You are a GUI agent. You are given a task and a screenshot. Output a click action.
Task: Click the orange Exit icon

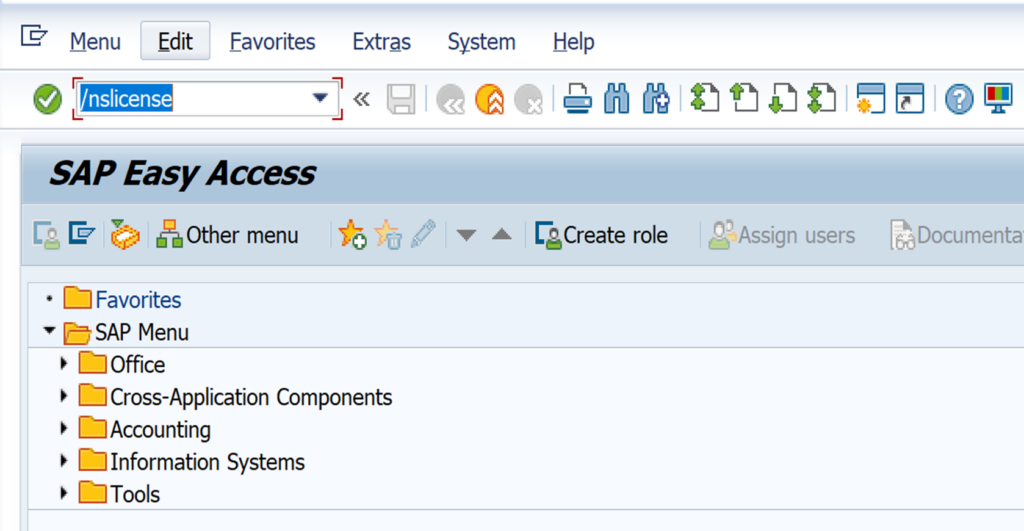pyautogui.click(x=490, y=99)
